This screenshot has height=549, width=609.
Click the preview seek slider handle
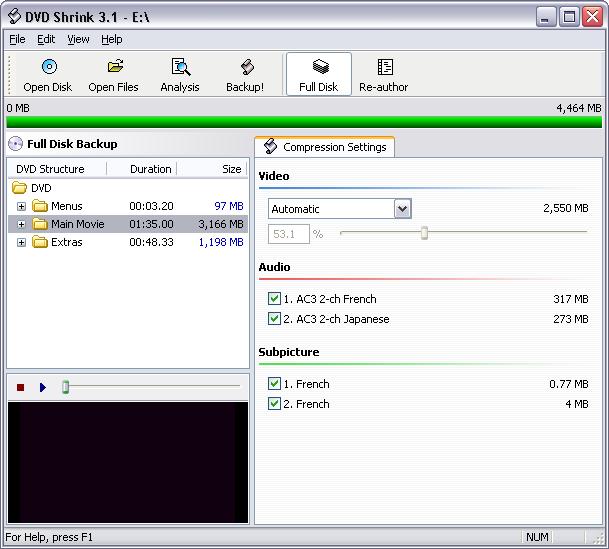(x=66, y=387)
